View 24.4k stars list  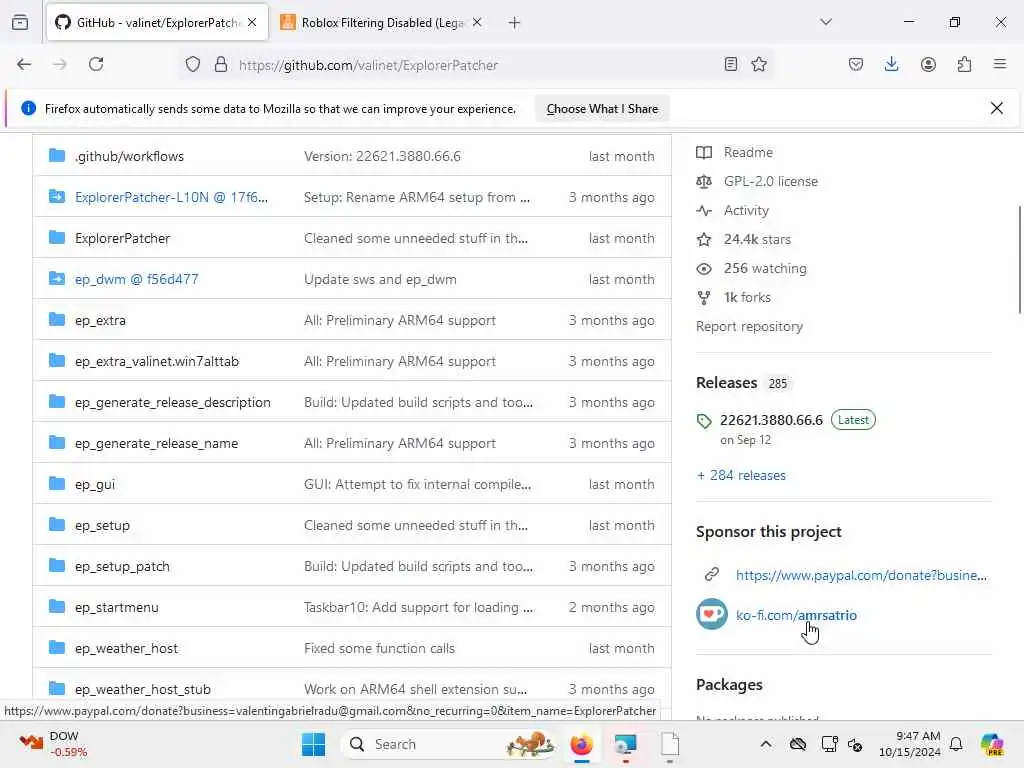(757, 240)
